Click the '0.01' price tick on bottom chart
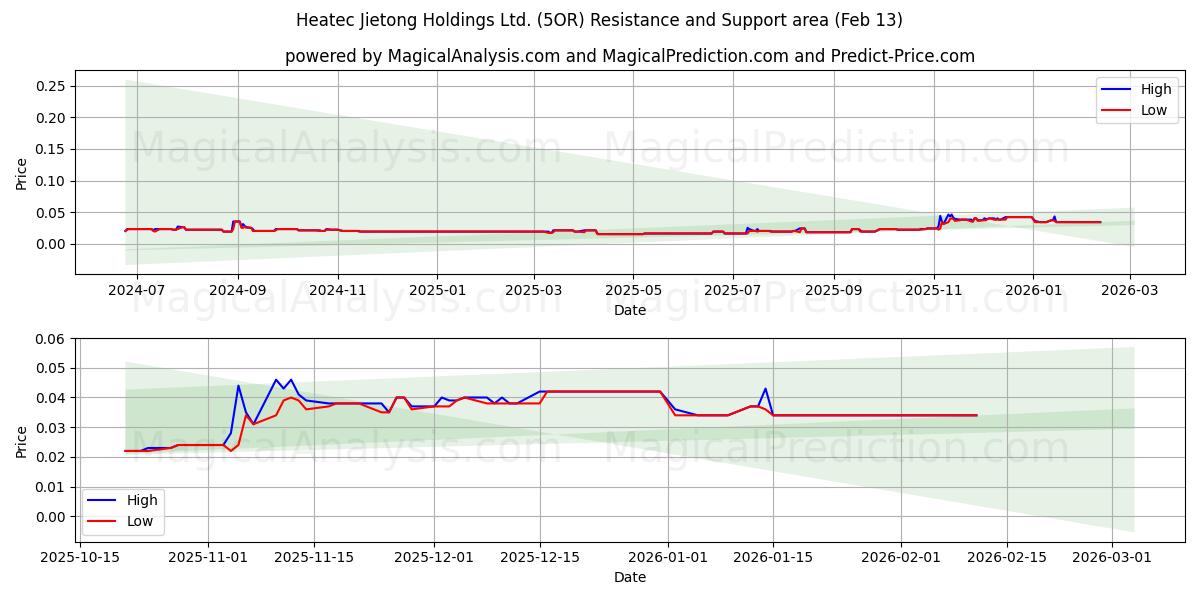This screenshot has height=600, width=1200. tap(50, 487)
